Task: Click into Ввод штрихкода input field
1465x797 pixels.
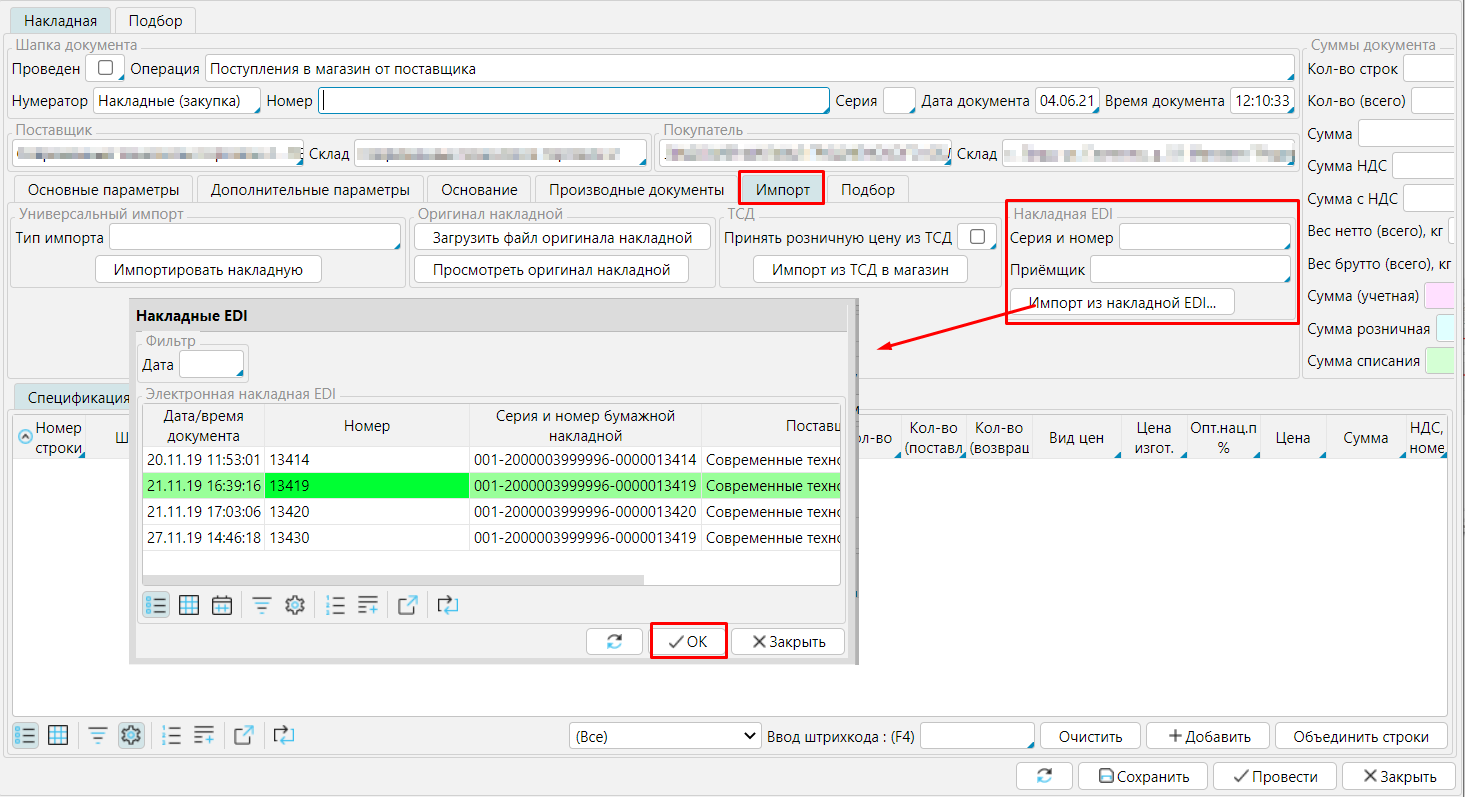Action: click(976, 736)
